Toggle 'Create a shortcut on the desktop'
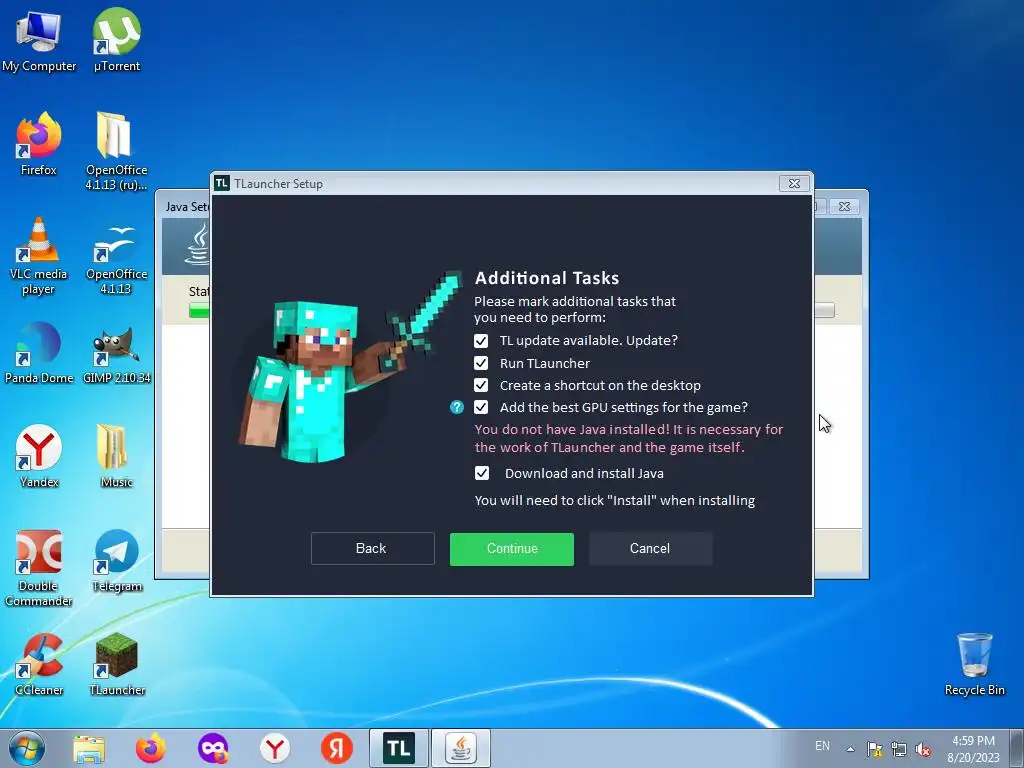Screen dimensions: 1024x768 point(481,385)
